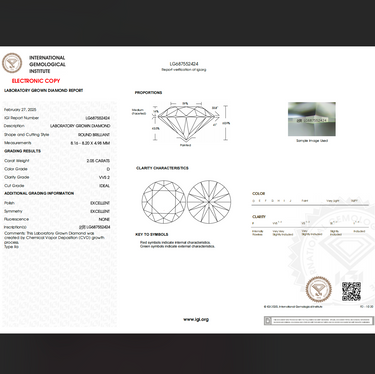Click the IGI copyright line
This screenshot has width=375, height=374.
(293, 306)
